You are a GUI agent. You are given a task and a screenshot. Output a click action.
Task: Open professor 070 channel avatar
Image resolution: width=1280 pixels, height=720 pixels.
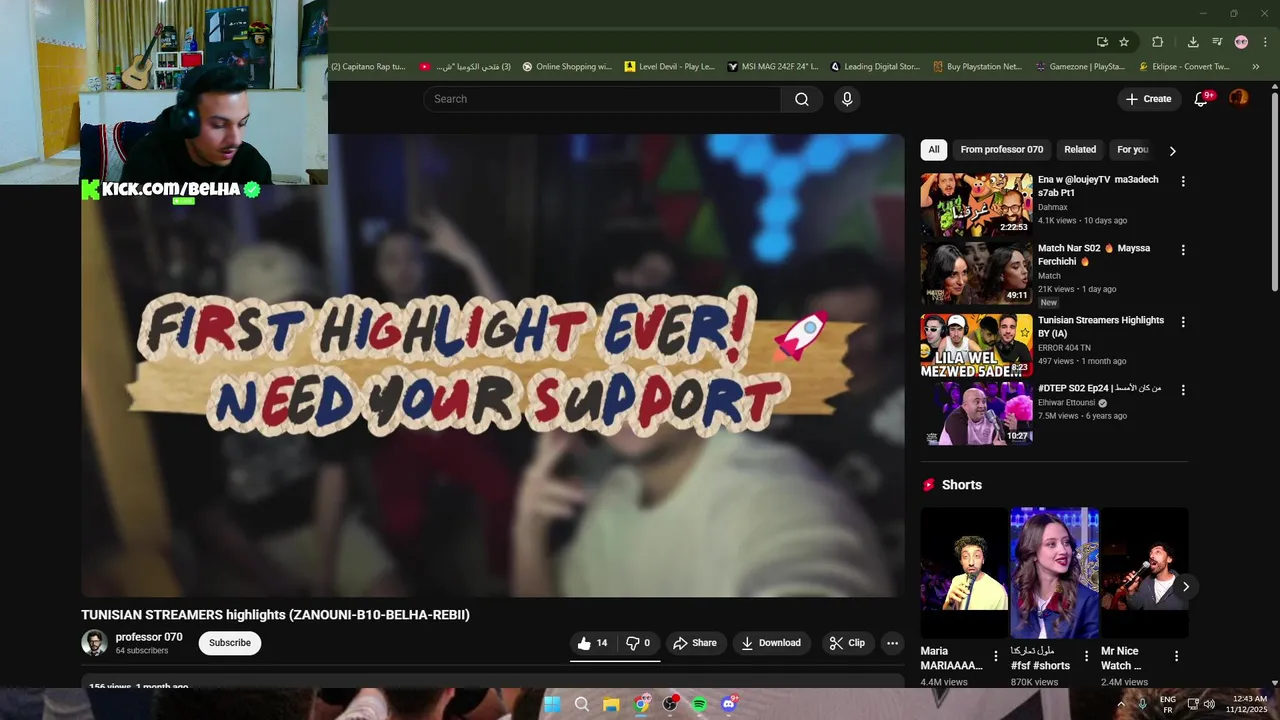[x=94, y=643]
